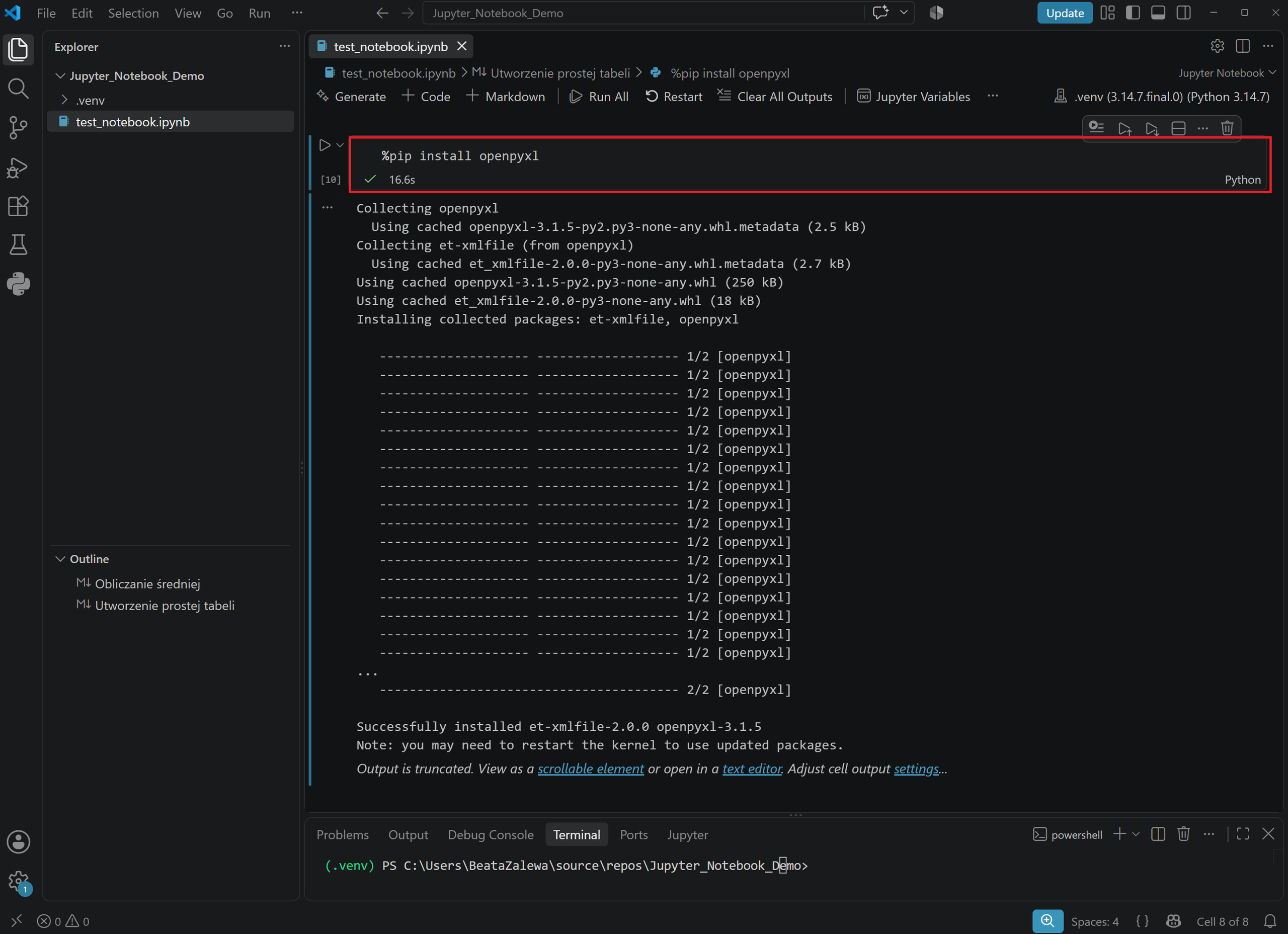
Task: Open the scrollable element link
Action: [x=591, y=768]
